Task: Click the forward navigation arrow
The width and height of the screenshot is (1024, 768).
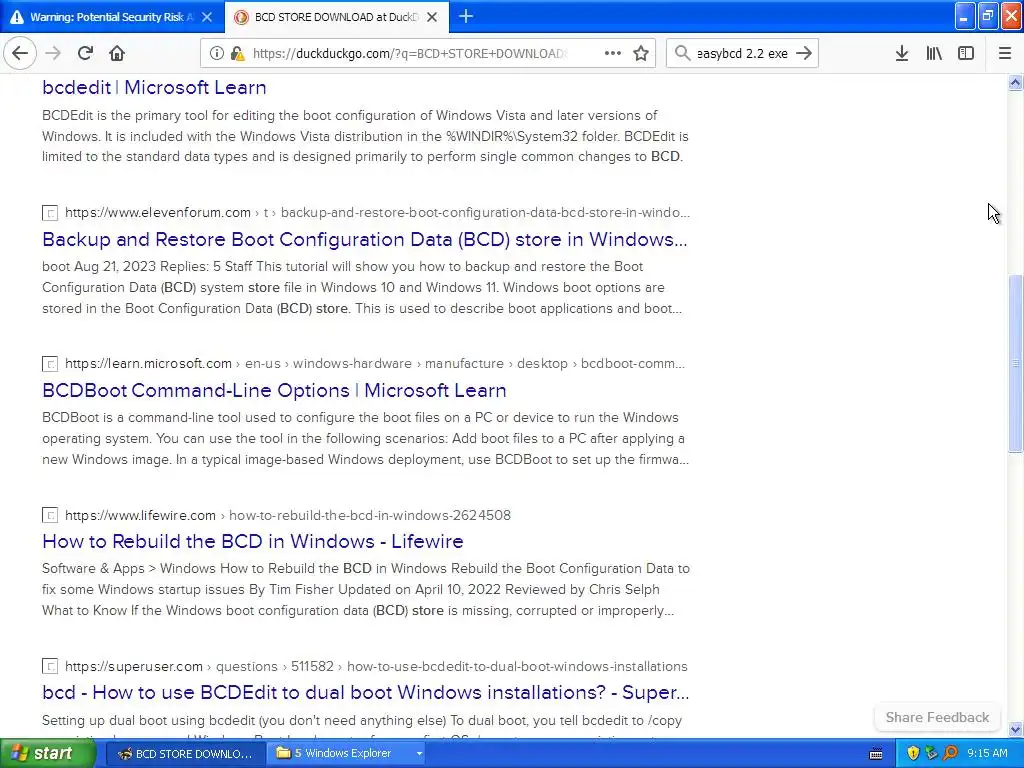Action: point(53,53)
